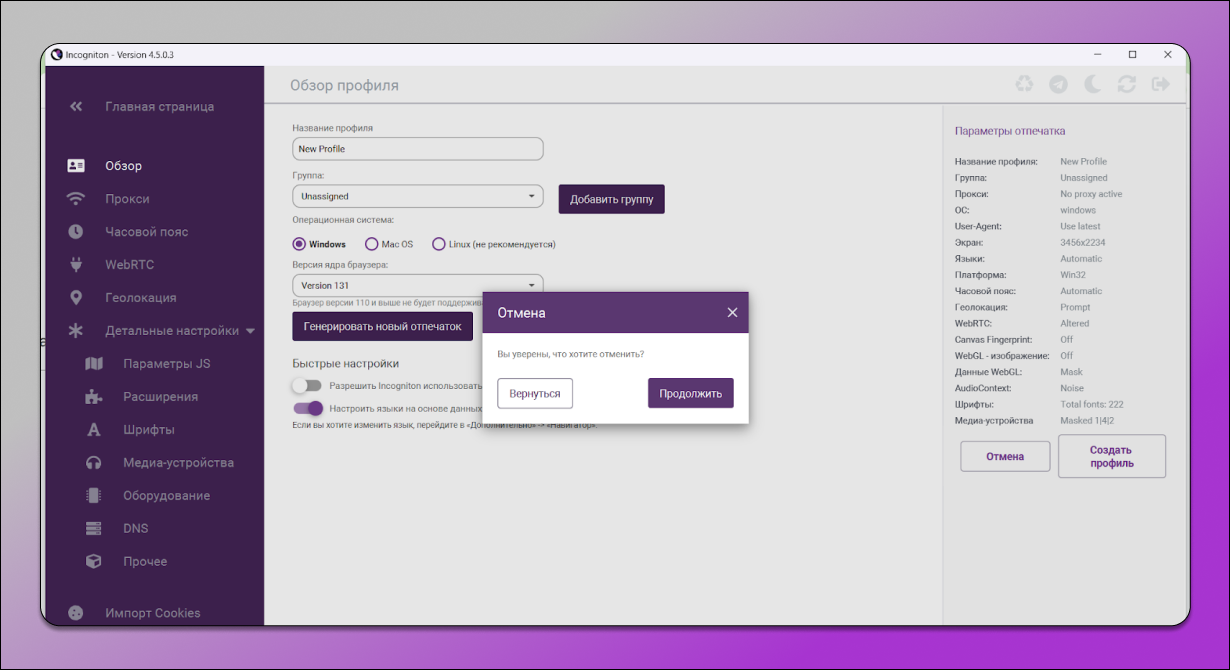The height and width of the screenshot is (670, 1230).
Task: Toggle the language based on data switch
Action: coord(308,408)
